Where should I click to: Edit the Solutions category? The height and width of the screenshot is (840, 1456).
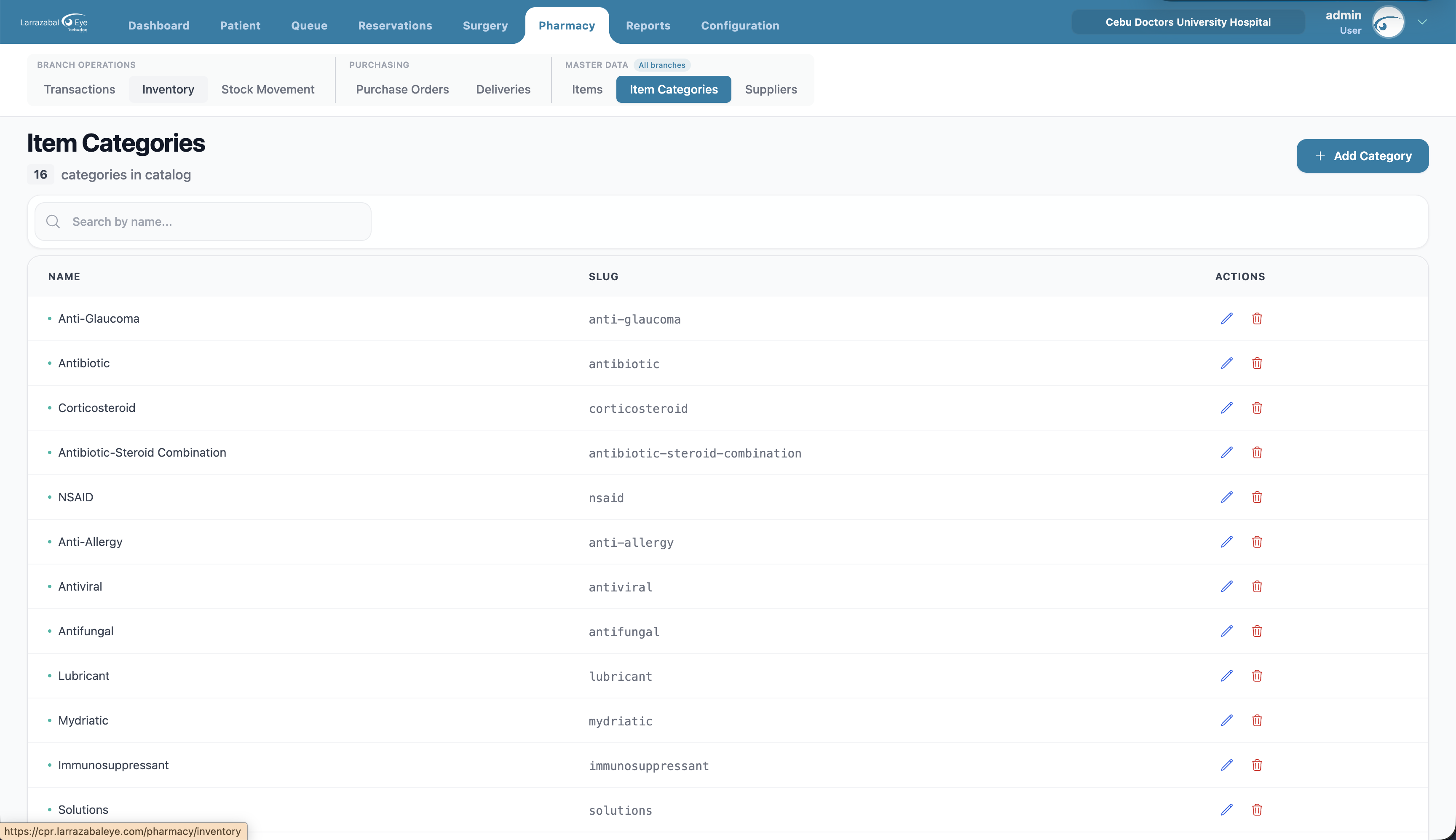(x=1226, y=809)
